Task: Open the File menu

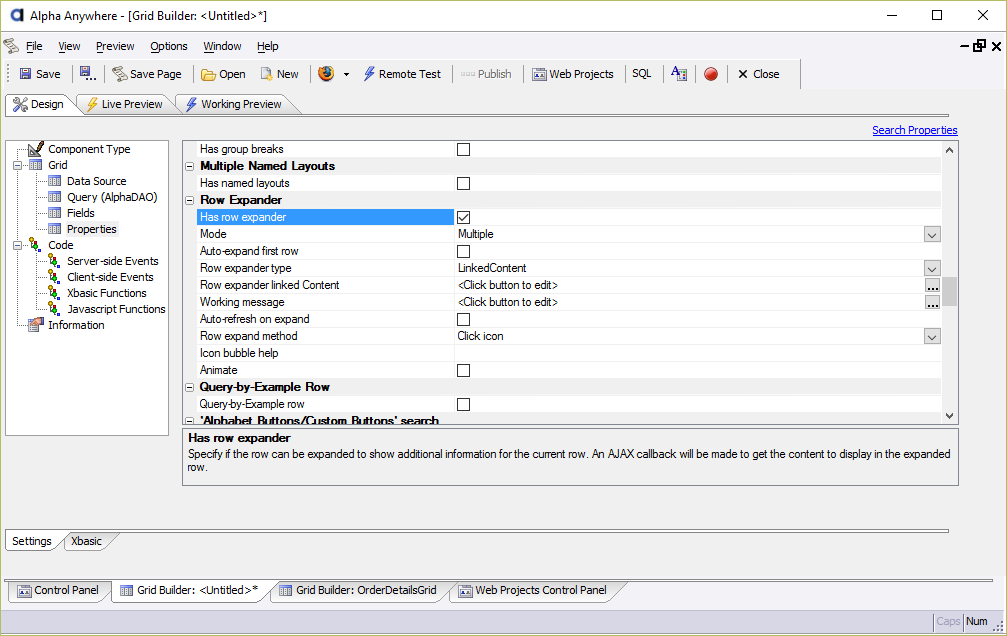Action: click(34, 46)
